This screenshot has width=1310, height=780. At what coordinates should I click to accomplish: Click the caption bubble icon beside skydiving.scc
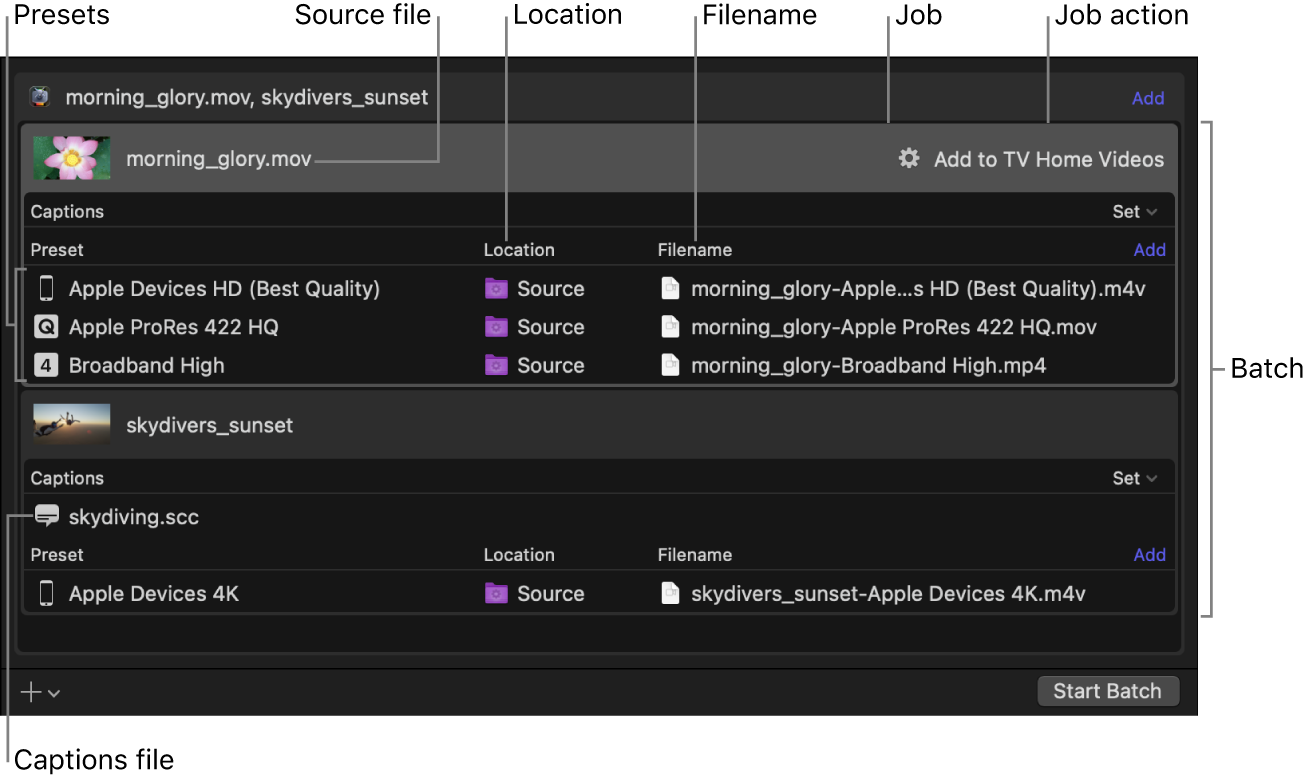46,516
